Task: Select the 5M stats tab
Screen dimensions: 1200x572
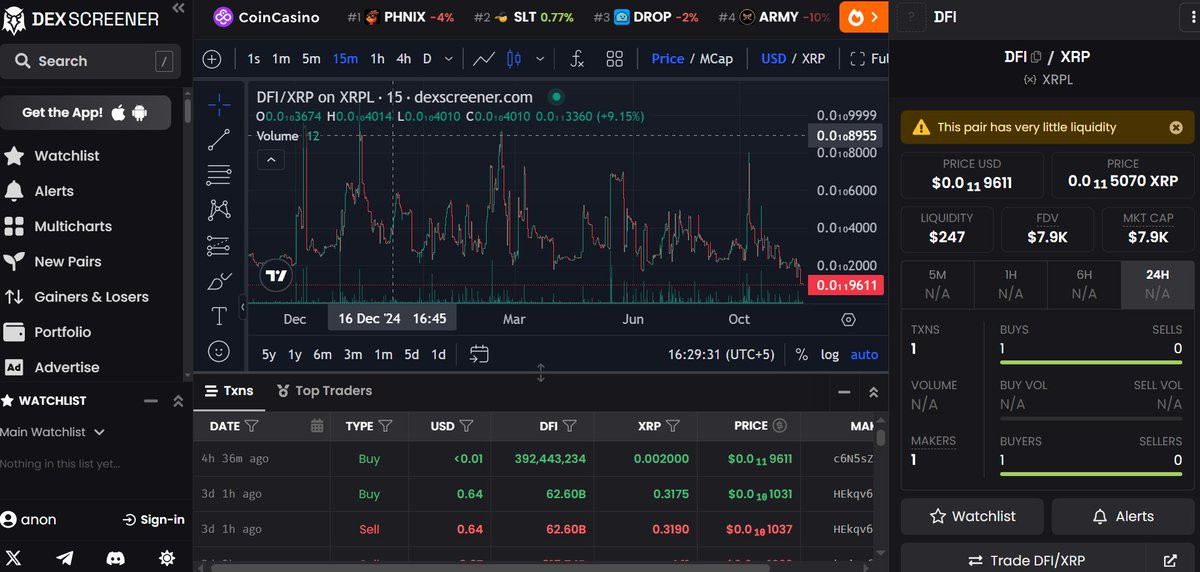Action: click(x=937, y=284)
